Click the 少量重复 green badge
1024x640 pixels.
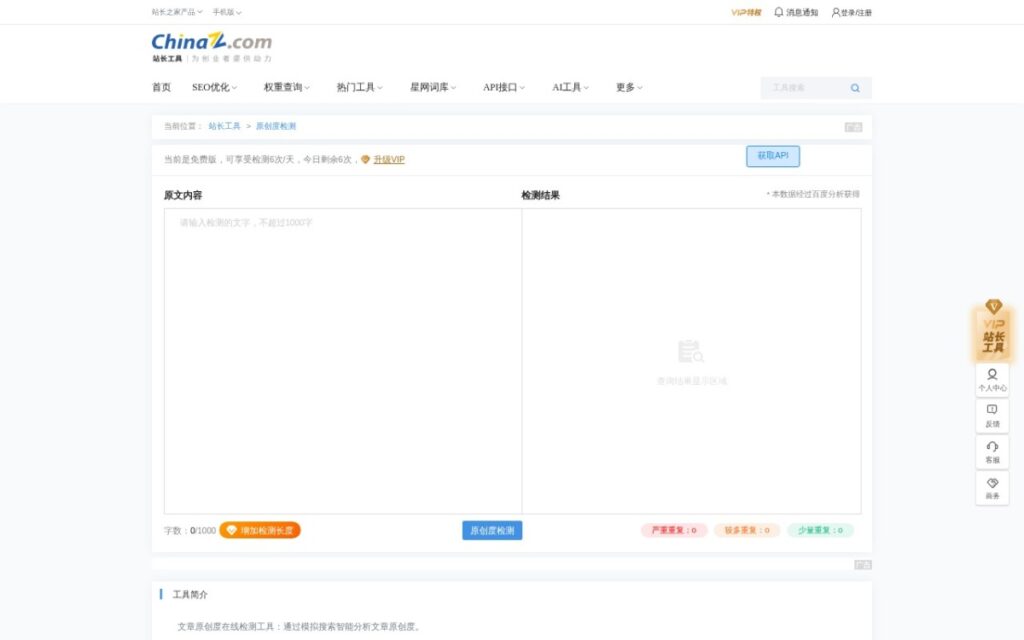820,530
